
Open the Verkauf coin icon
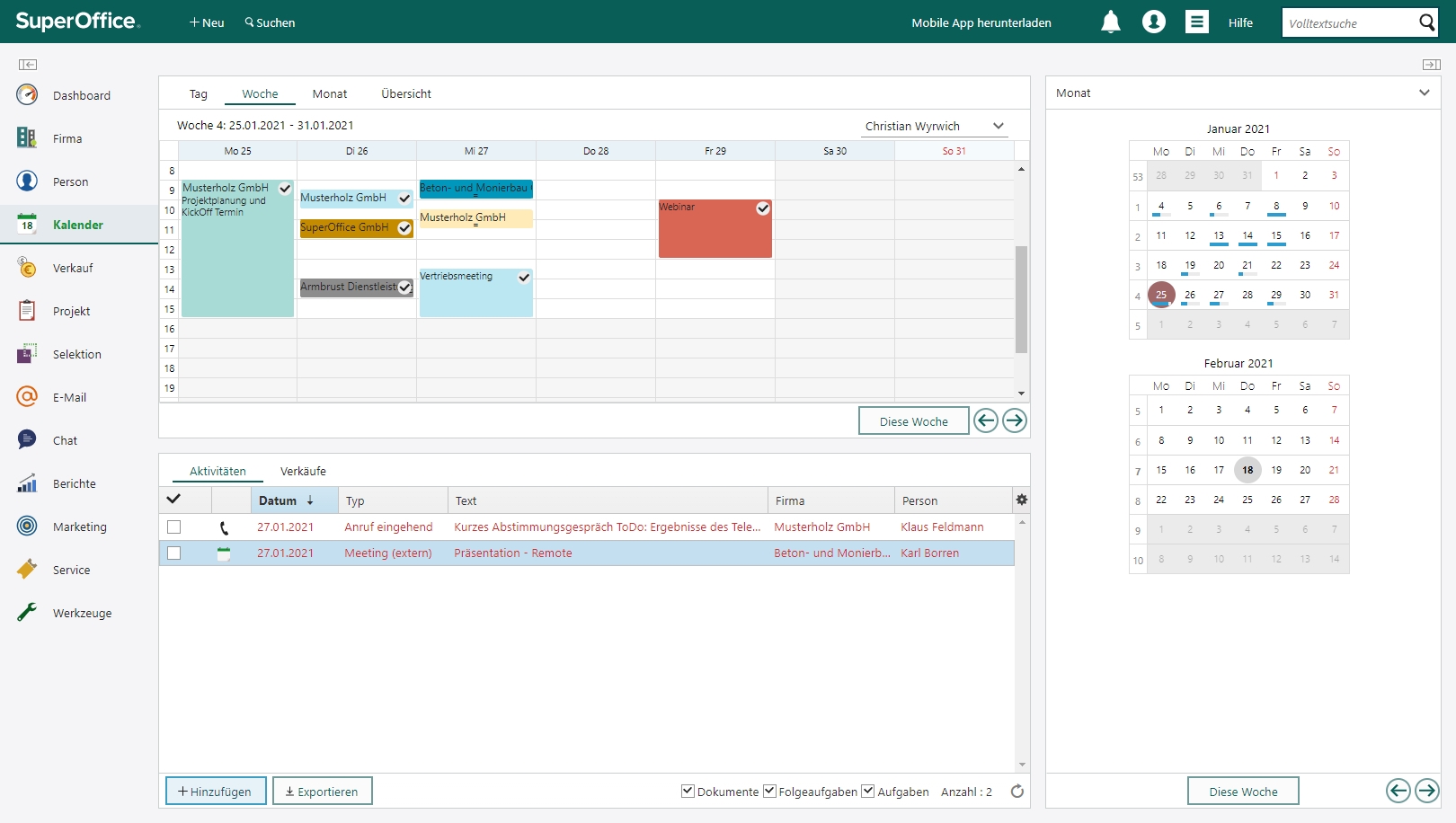click(x=27, y=267)
